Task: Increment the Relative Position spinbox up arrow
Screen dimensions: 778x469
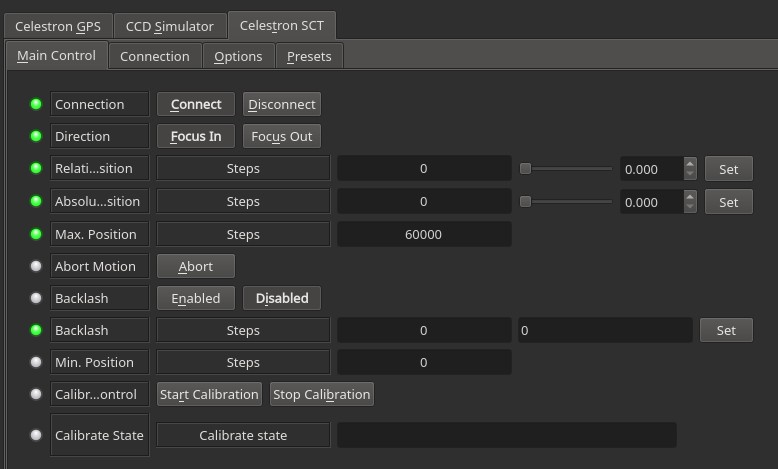Action: [x=690, y=163]
